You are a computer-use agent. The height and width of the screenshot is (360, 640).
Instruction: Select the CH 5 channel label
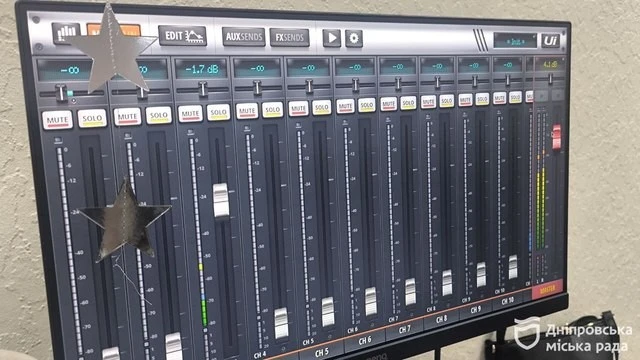(322, 352)
